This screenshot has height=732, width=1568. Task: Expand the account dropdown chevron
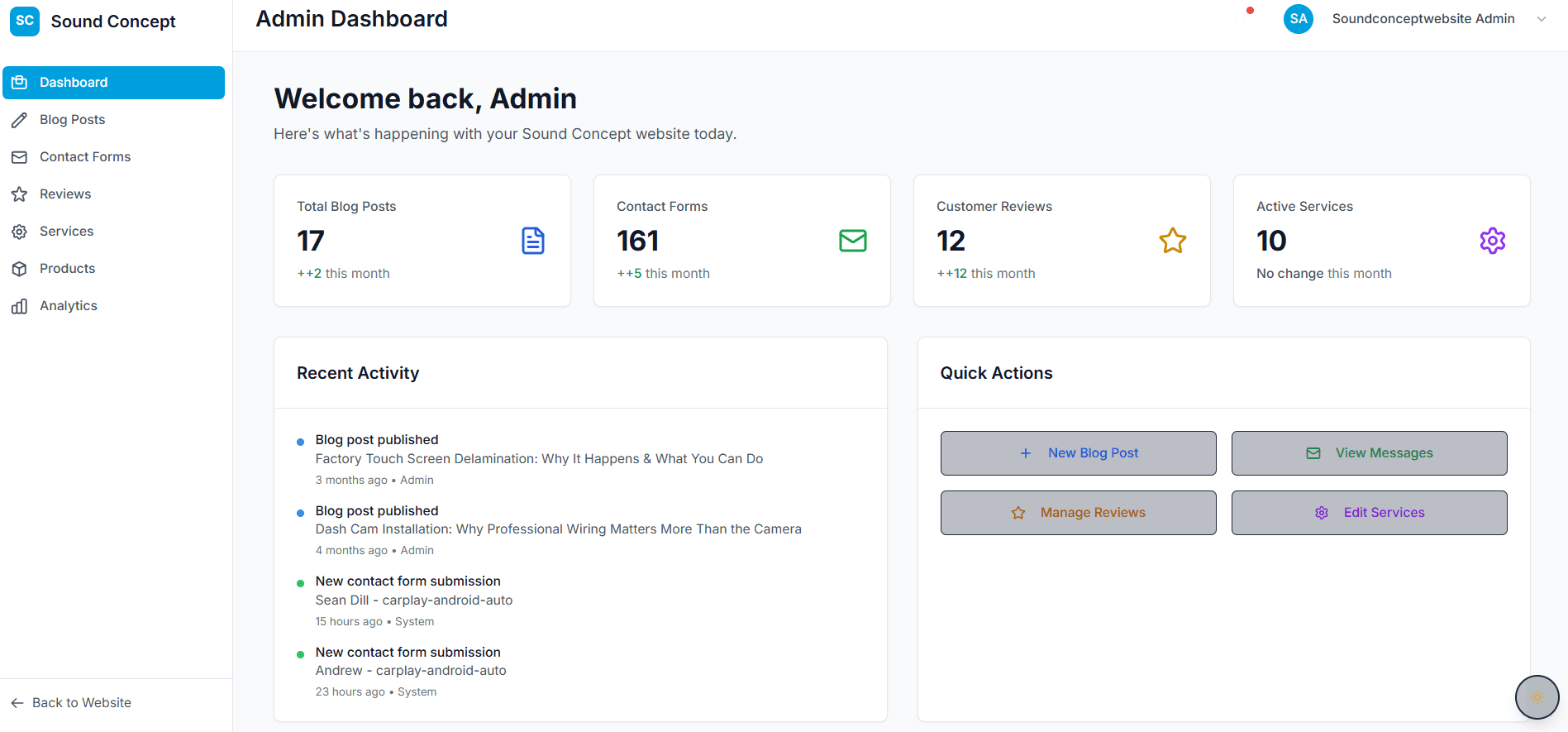pos(1542,19)
